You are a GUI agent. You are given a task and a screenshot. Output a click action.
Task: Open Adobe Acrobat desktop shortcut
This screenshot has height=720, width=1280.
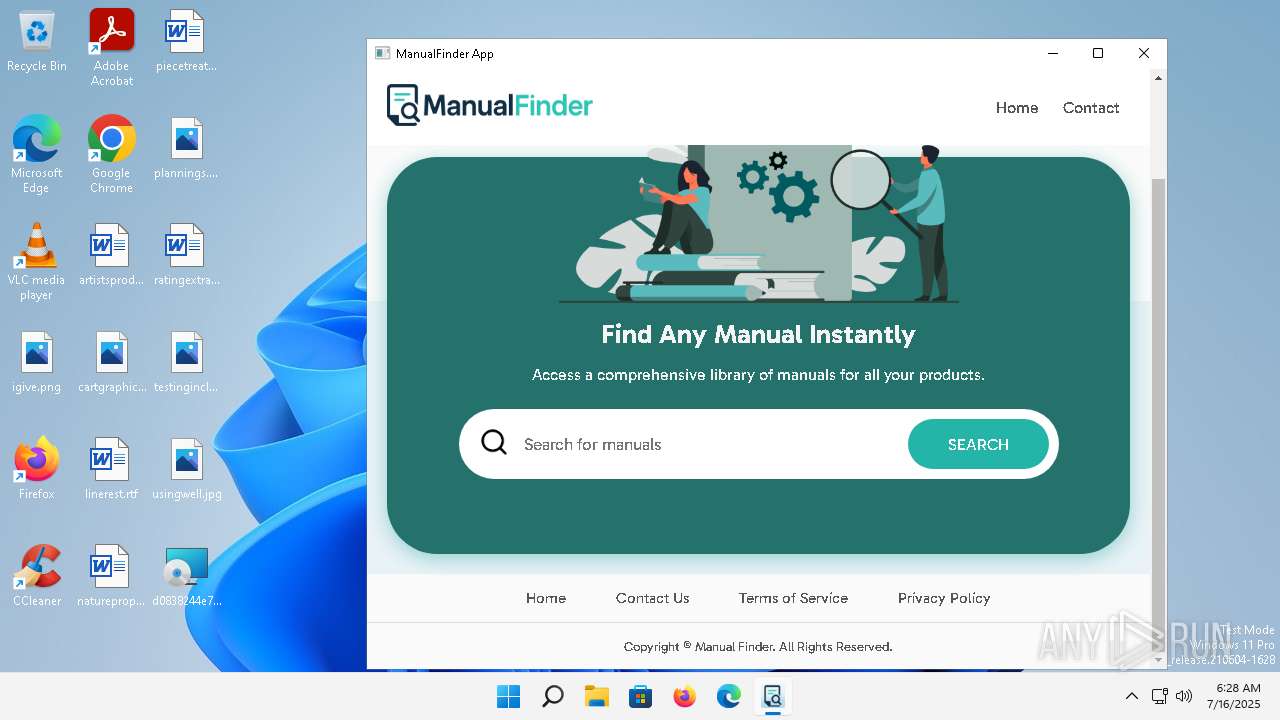pos(112,48)
